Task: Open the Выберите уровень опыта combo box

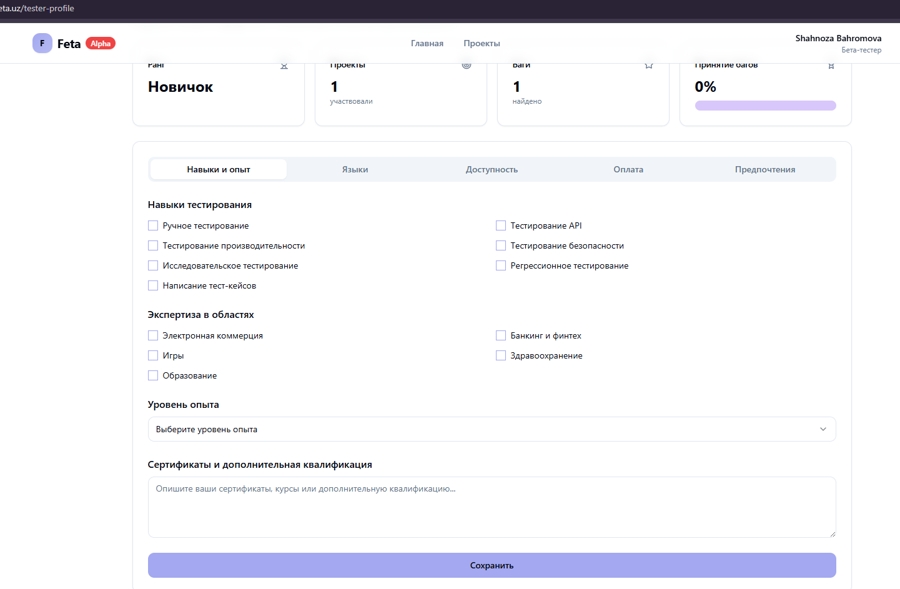Action: pos(491,429)
